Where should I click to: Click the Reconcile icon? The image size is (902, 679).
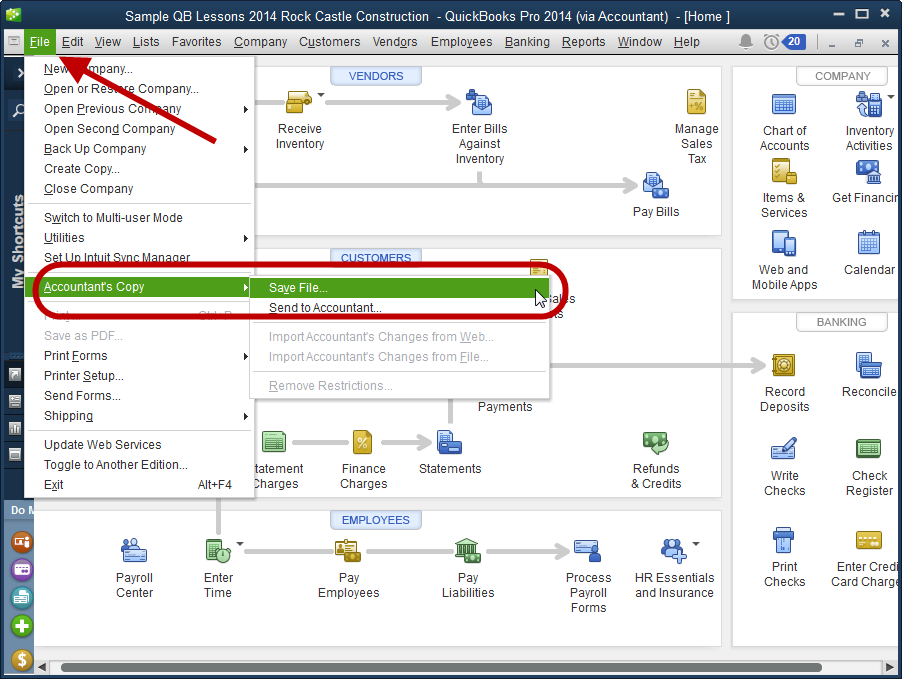coord(869,365)
